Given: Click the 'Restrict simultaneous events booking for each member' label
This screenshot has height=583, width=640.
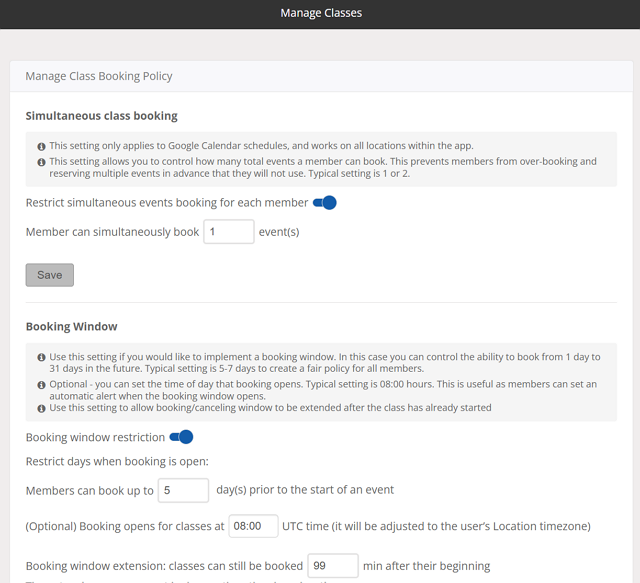Looking at the screenshot, I should [x=166, y=203].
